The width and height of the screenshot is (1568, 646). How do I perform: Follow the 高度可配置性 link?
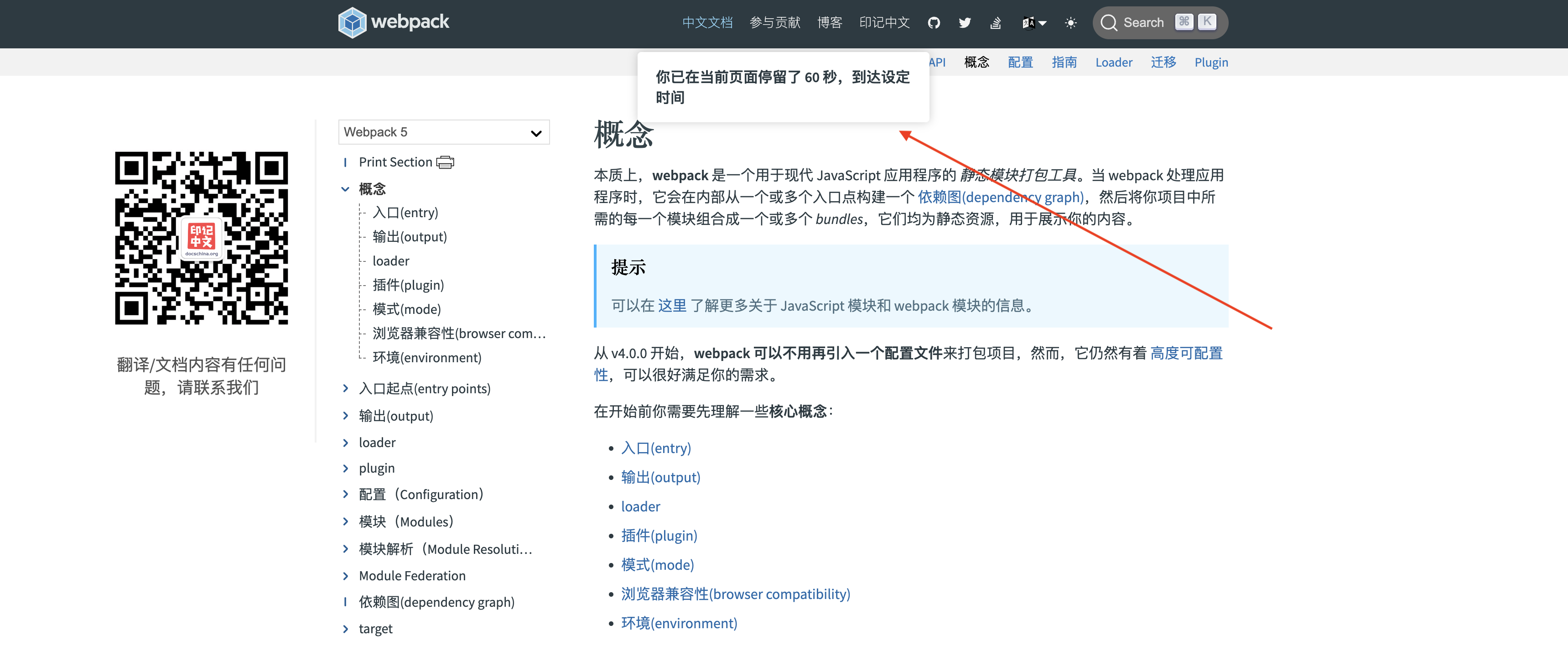1186,353
